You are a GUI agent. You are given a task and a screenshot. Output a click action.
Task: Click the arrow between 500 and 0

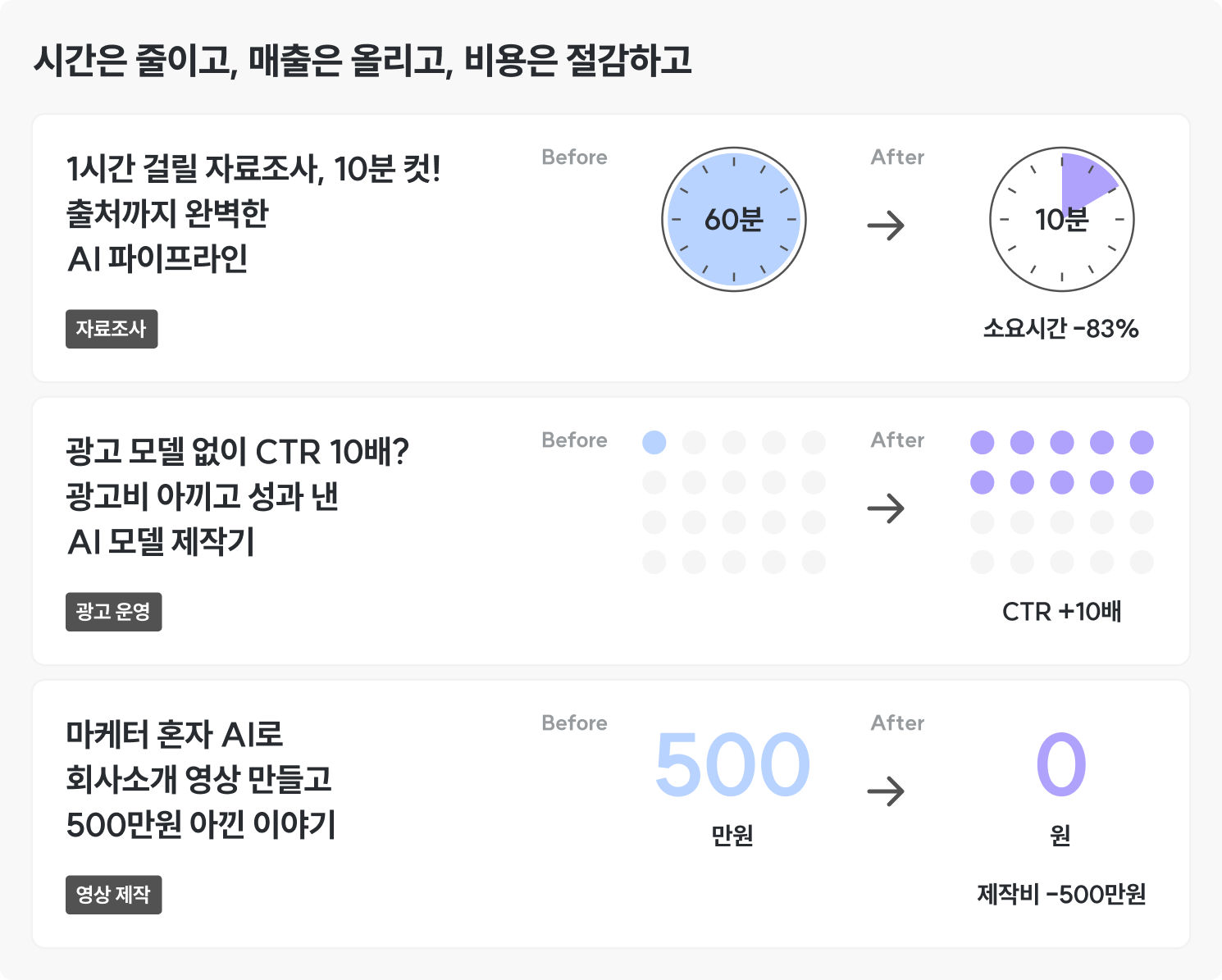tap(886, 791)
